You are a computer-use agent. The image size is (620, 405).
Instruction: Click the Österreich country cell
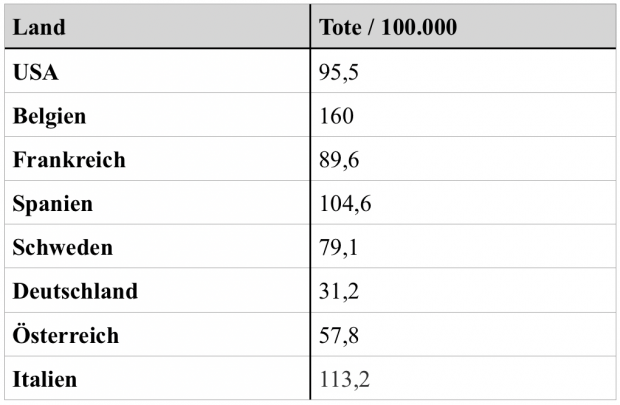tap(66, 336)
